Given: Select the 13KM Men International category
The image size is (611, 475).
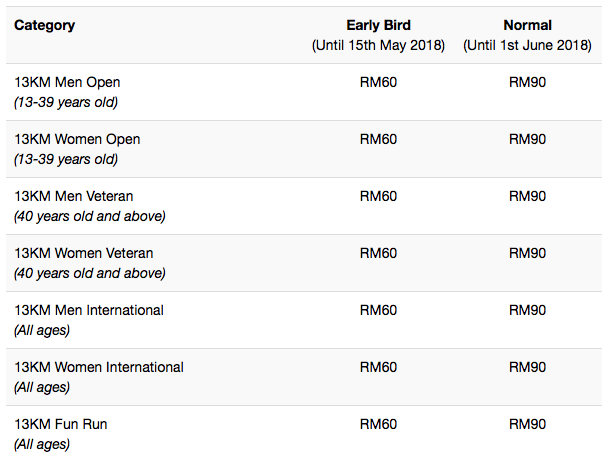Looking at the screenshot, I should (x=89, y=310).
